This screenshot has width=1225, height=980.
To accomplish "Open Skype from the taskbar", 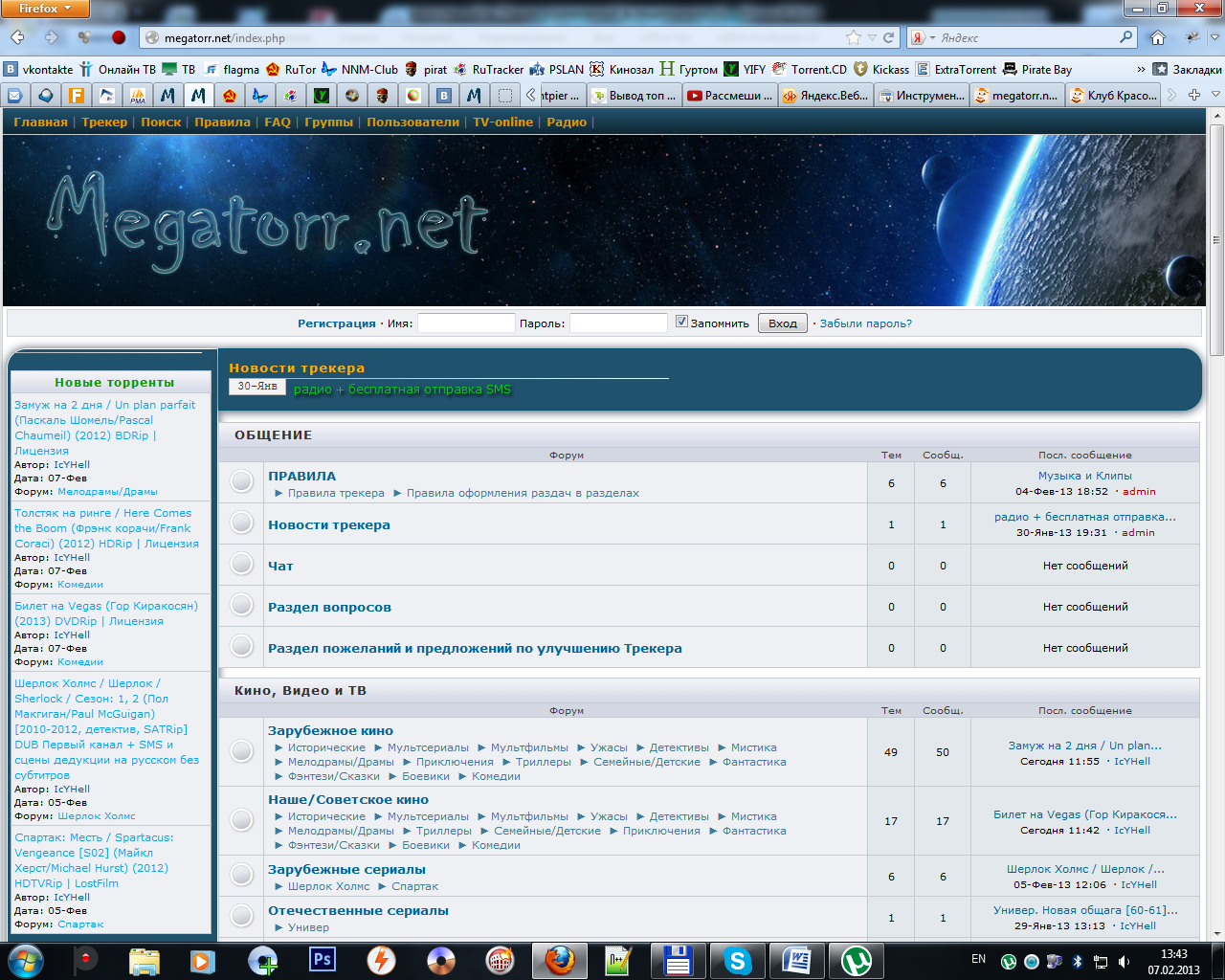I will [x=737, y=959].
